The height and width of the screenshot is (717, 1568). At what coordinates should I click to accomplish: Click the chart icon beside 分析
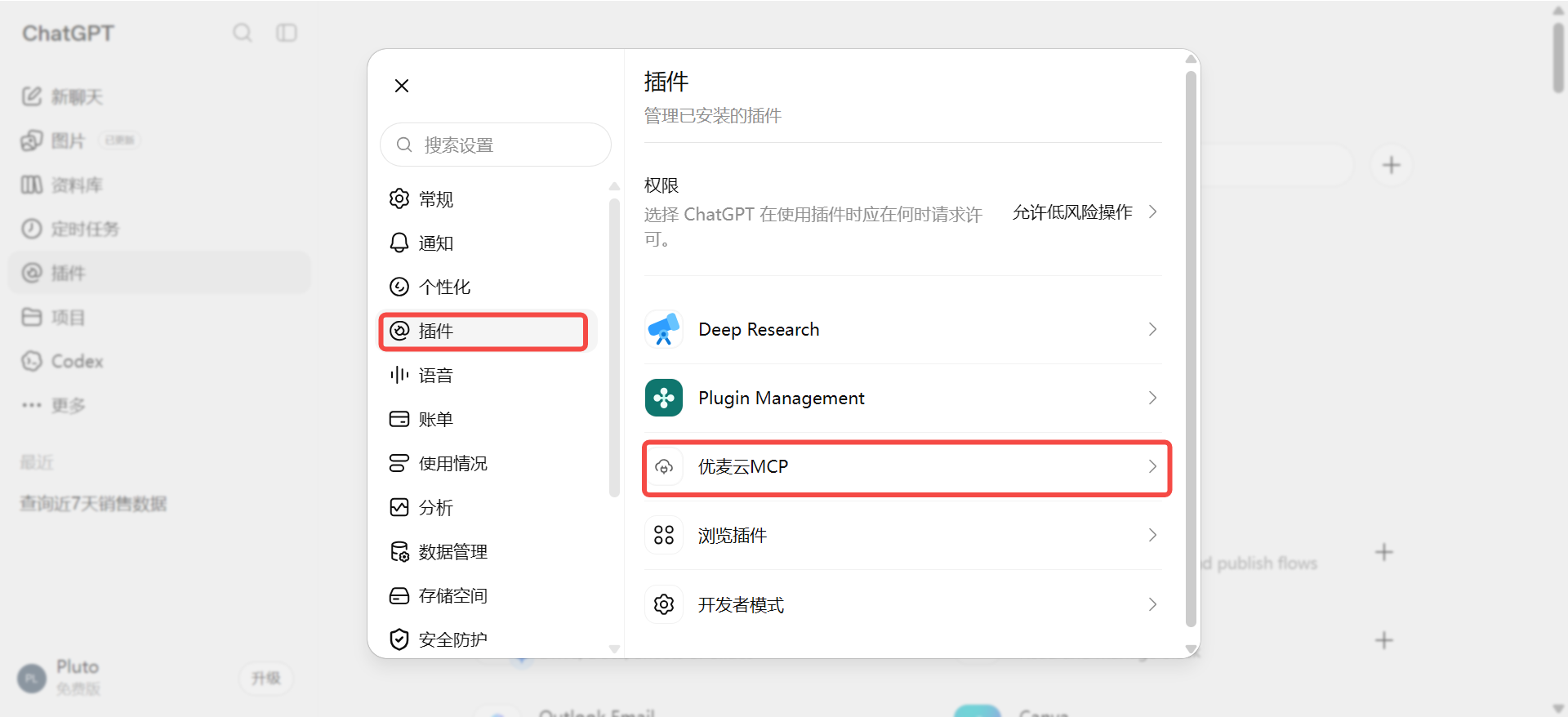(399, 507)
